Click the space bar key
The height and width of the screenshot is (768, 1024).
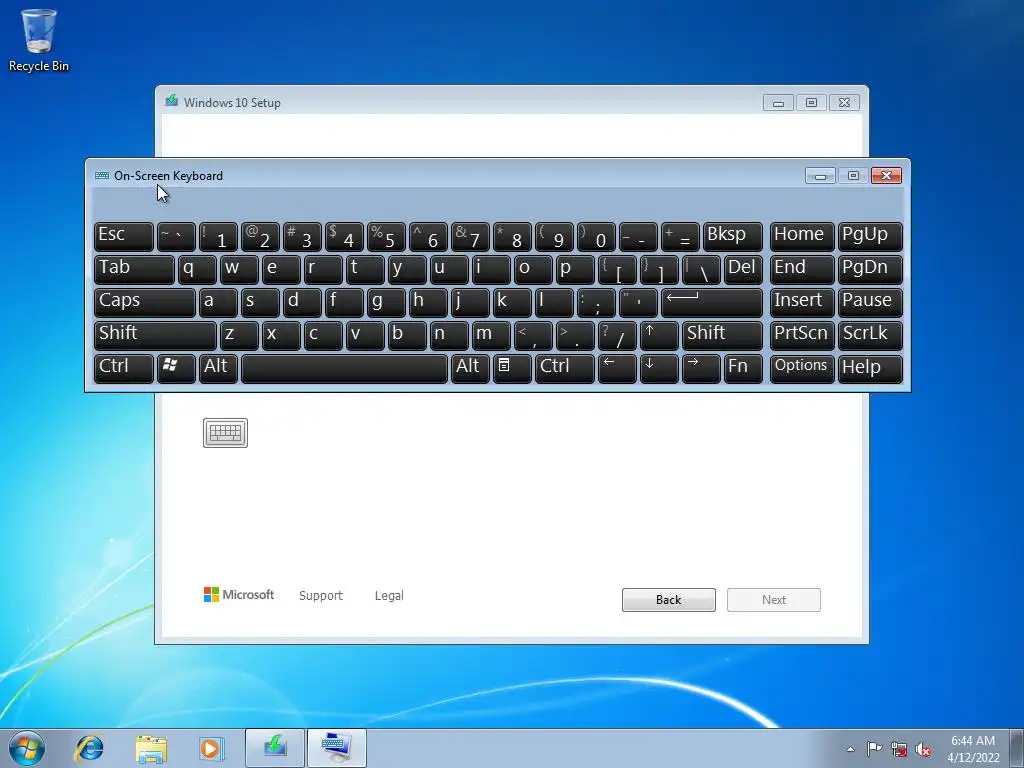tap(344, 368)
